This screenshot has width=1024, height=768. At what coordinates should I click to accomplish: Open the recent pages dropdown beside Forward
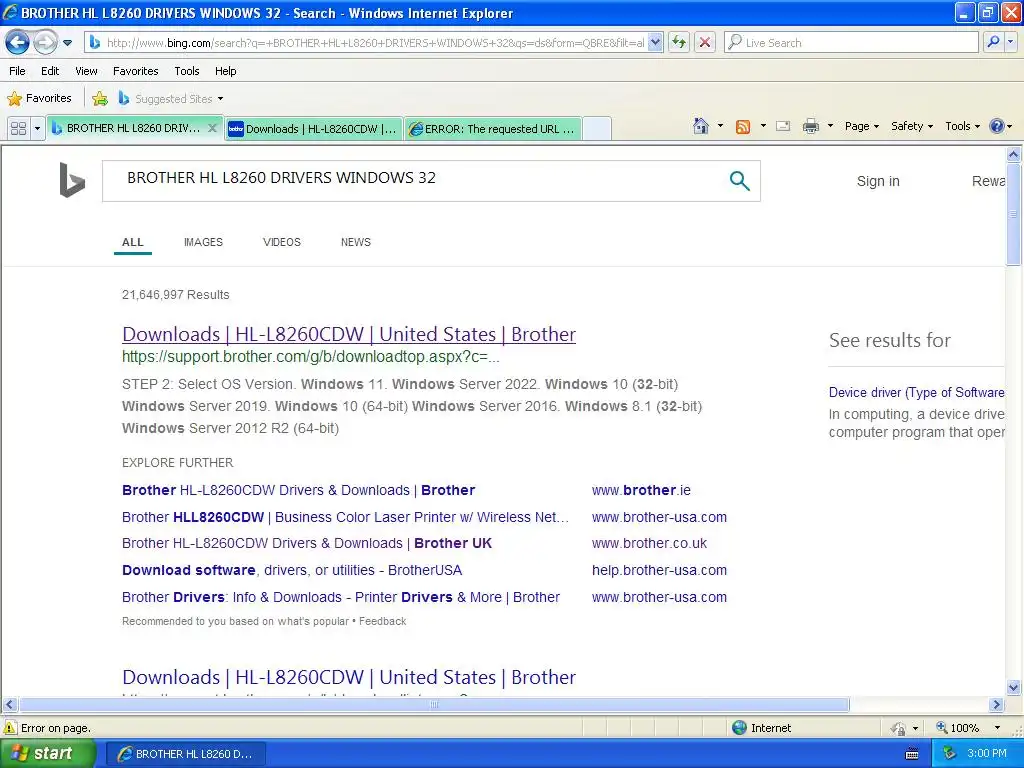point(67,43)
